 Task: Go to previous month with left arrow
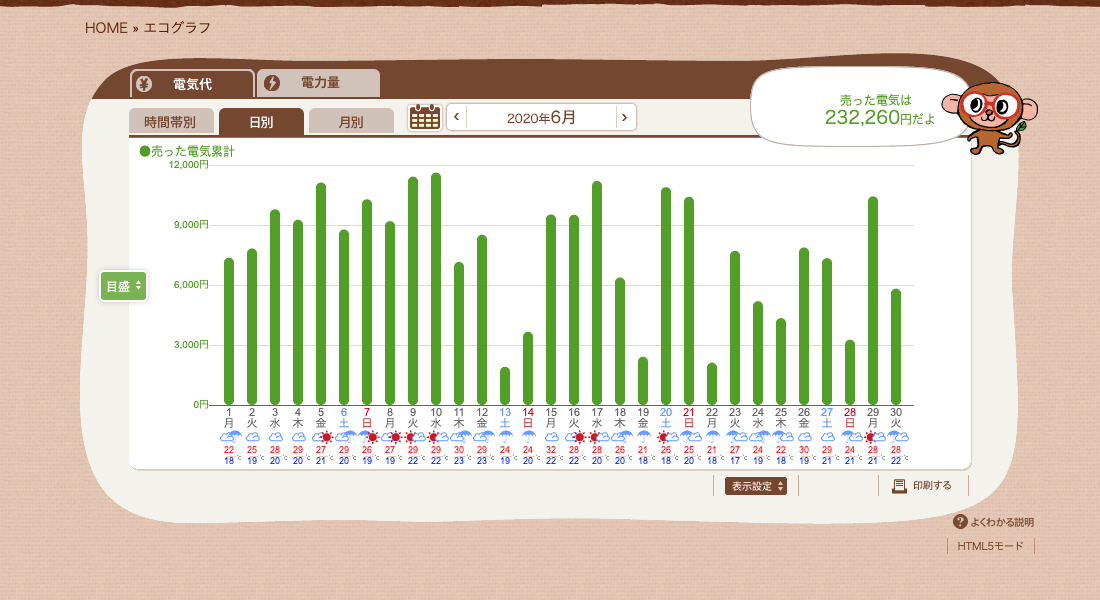(x=457, y=117)
